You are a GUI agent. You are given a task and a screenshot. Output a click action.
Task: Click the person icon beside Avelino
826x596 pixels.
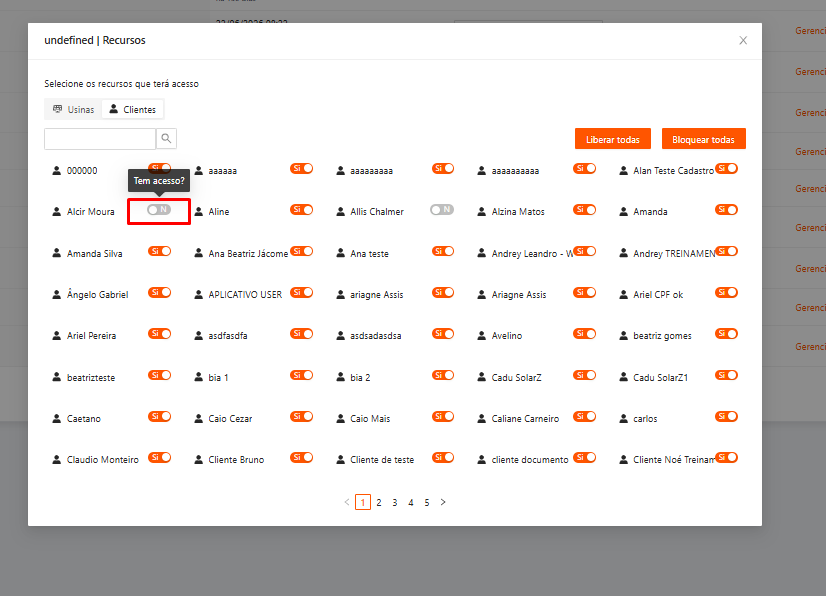(481, 336)
